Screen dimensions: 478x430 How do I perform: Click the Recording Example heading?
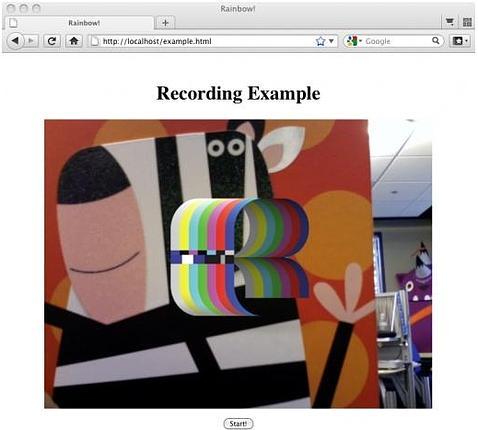[238, 93]
